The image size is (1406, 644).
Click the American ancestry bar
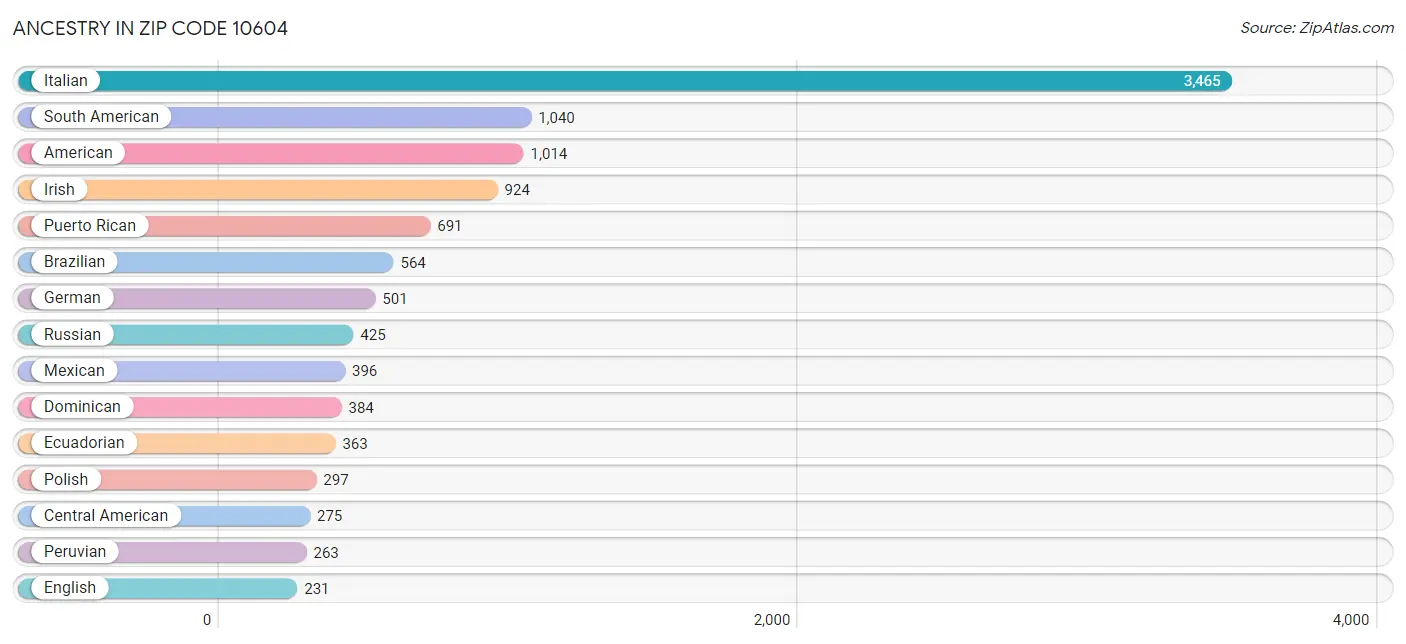pos(320,153)
